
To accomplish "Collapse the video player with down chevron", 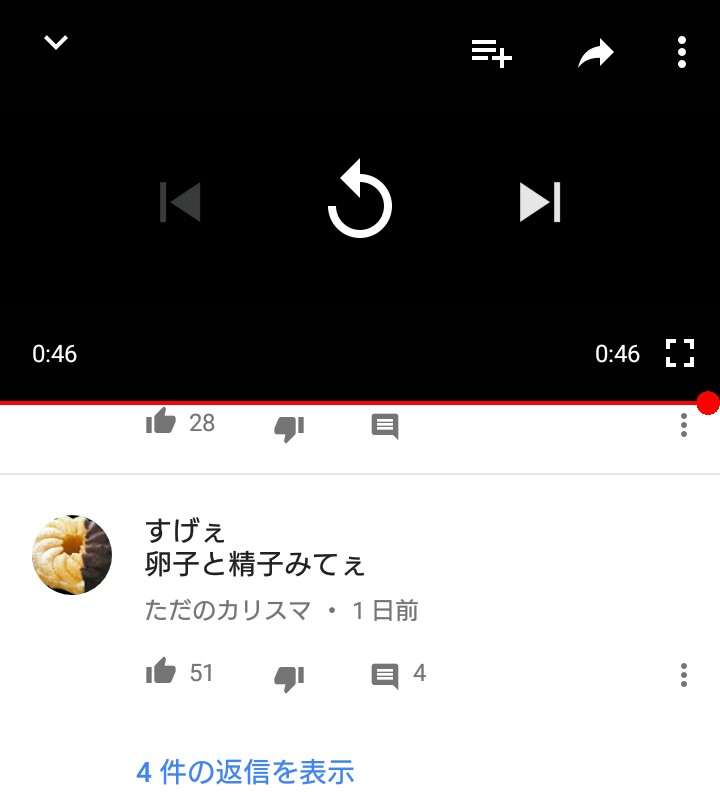I will 56,42.
